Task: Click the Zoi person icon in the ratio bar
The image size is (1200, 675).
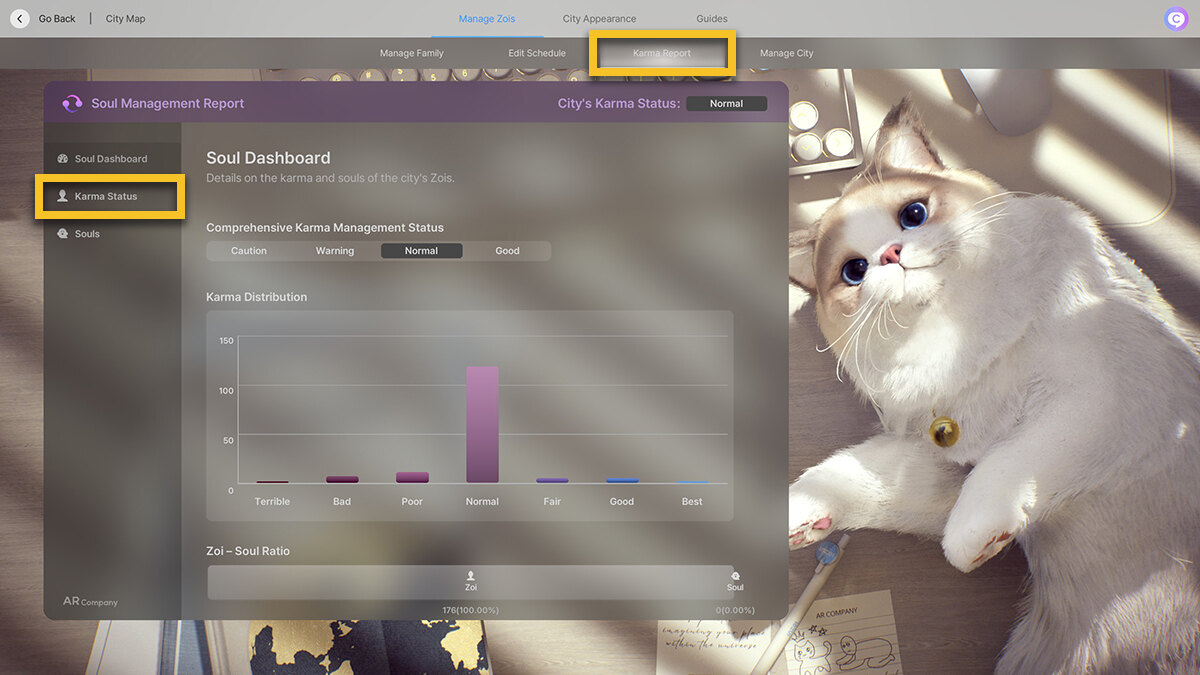Action: point(471,576)
